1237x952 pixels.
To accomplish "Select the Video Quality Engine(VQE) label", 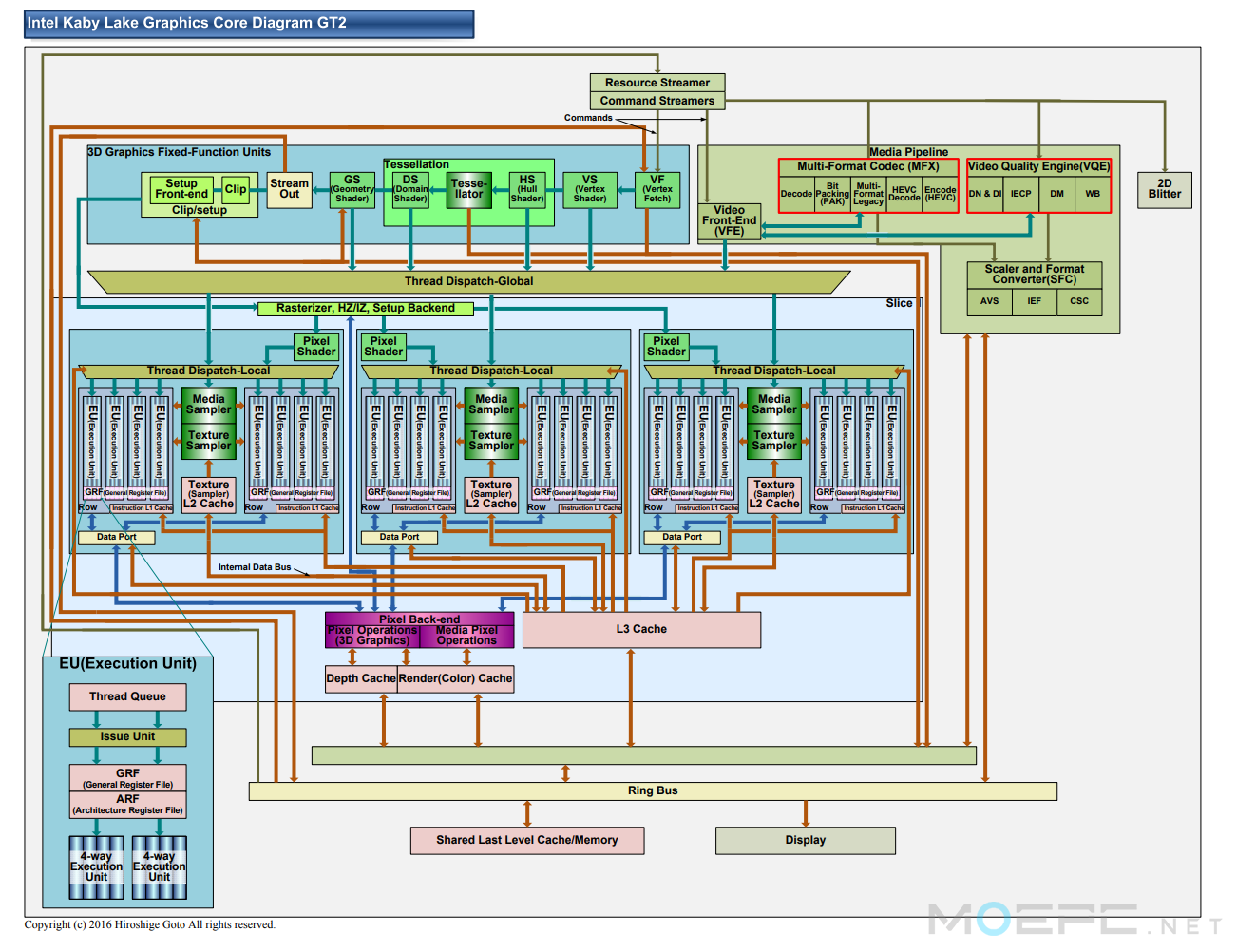I will pyautogui.click(x=1039, y=166).
